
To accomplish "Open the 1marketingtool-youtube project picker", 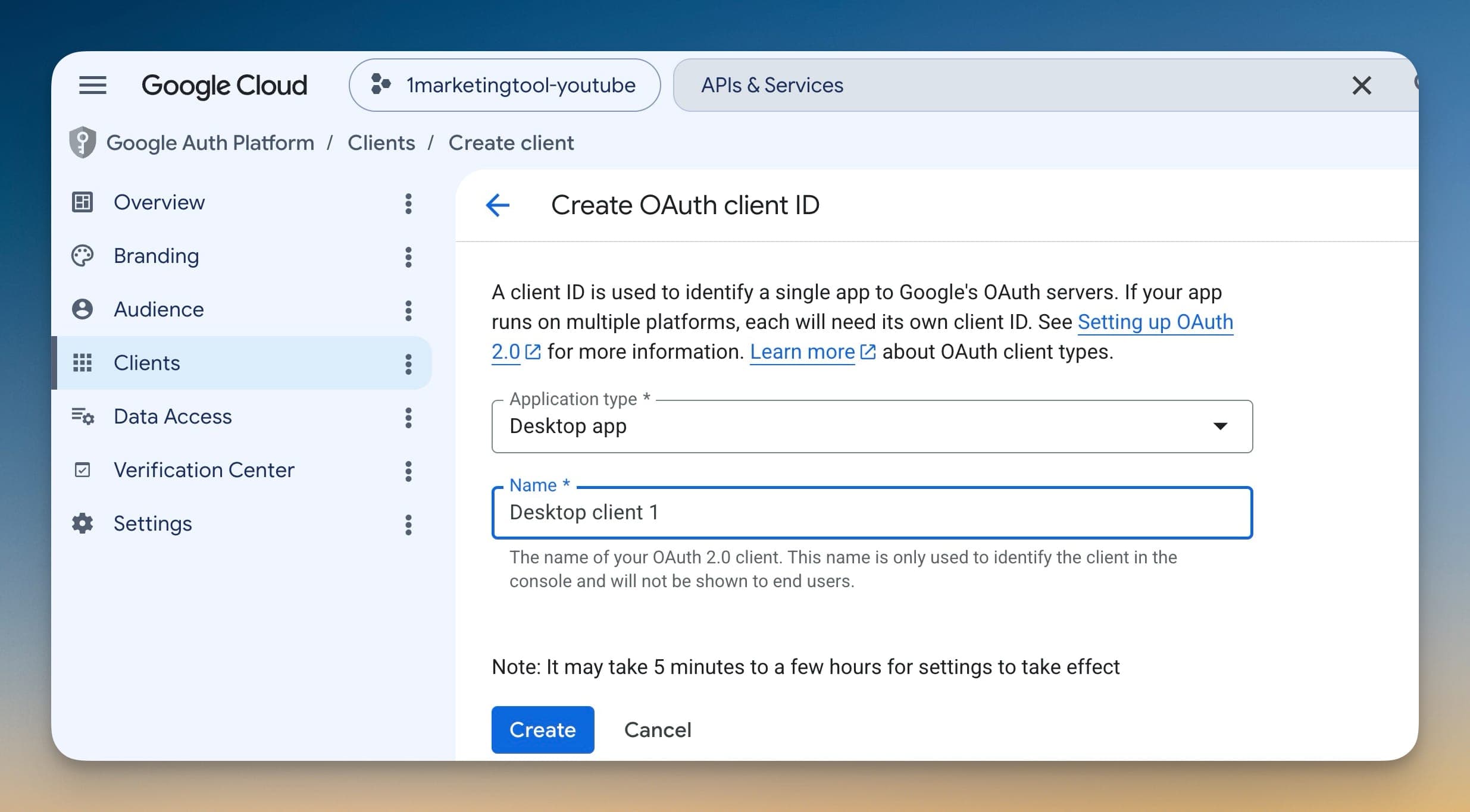I will [505, 85].
